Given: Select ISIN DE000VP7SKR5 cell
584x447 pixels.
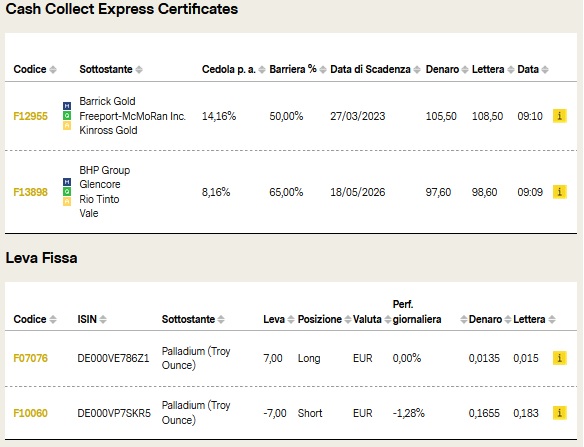Looking at the screenshot, I should [114, 413].
